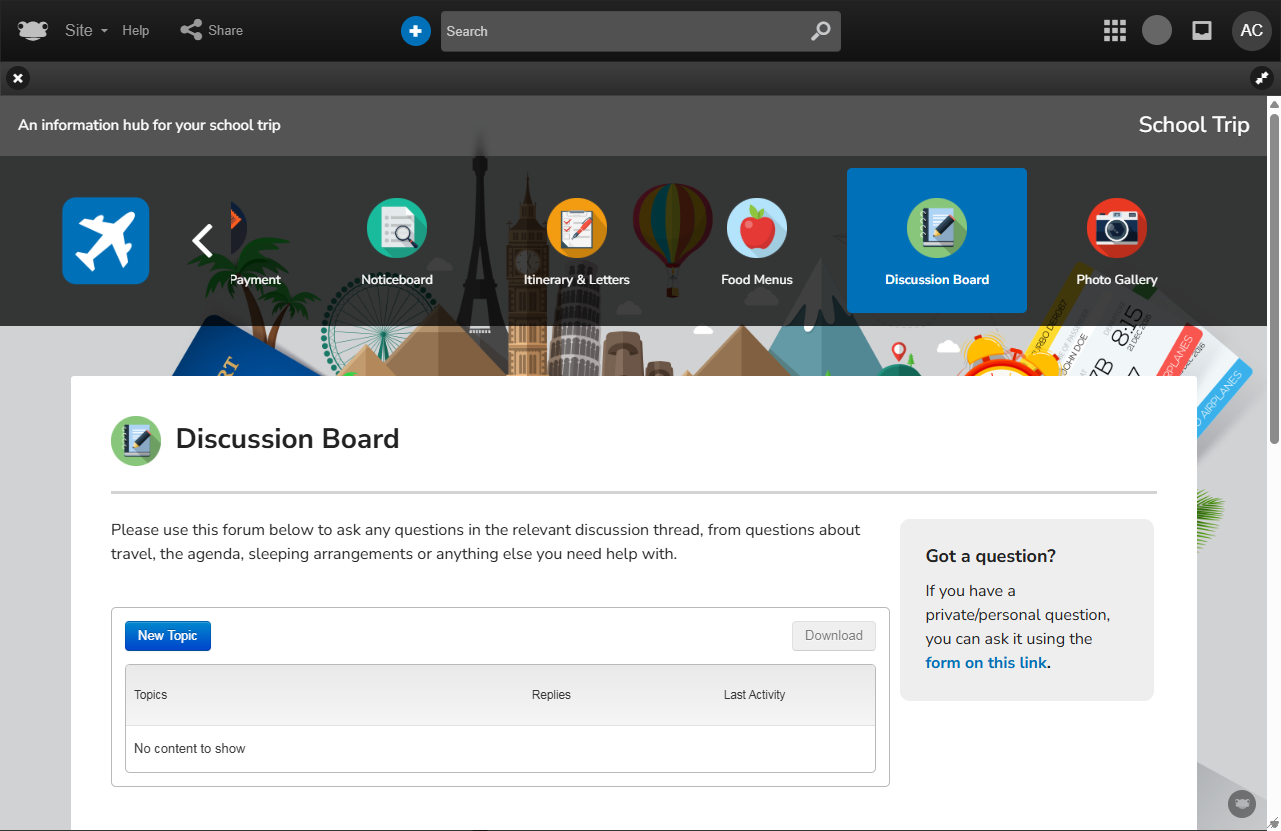Viewport: 1281px width, 831px height.
Task: Close the site bar with X icon
Action: click(x=18, y=78)
